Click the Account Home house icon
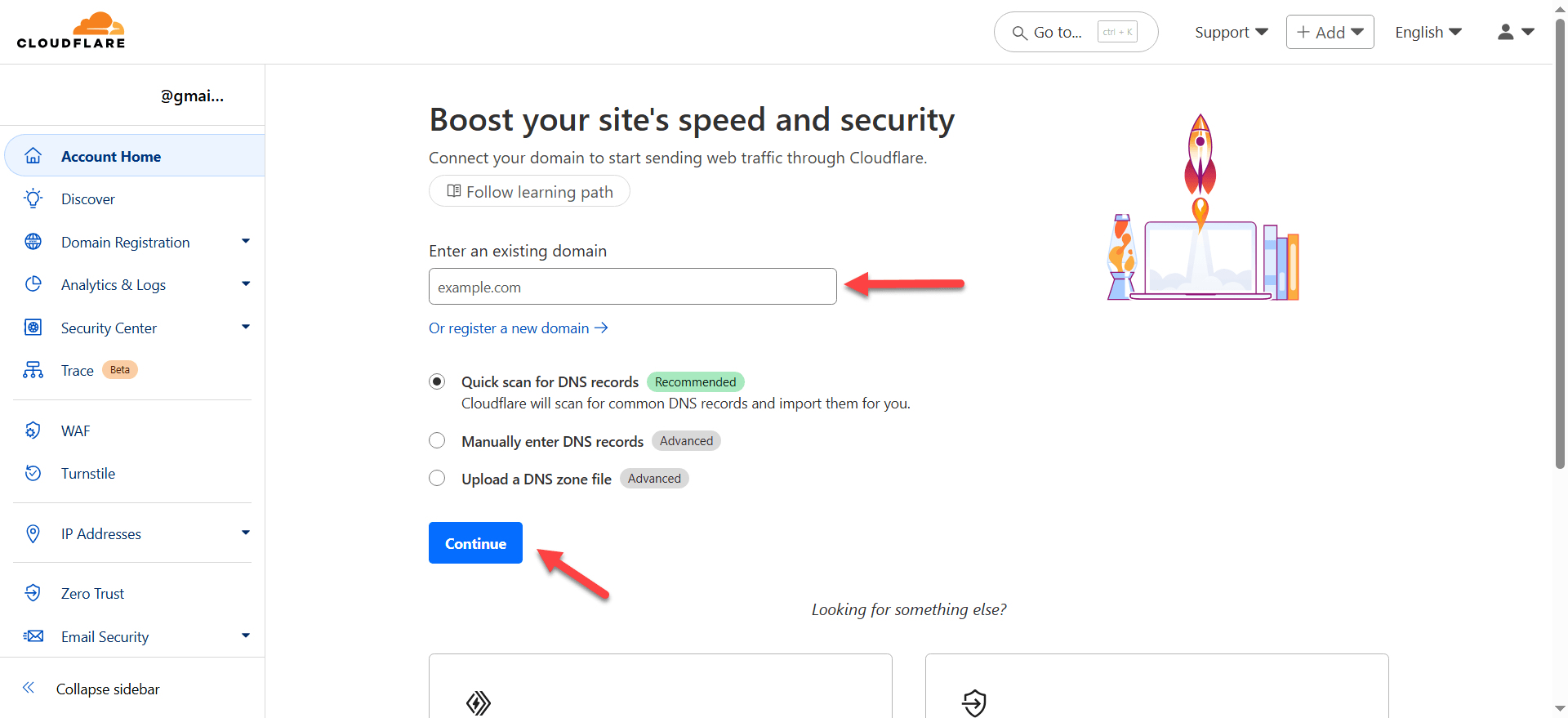Image resolution: width=1568 pixels, height=718 pixels. click(x=33, y=155)
